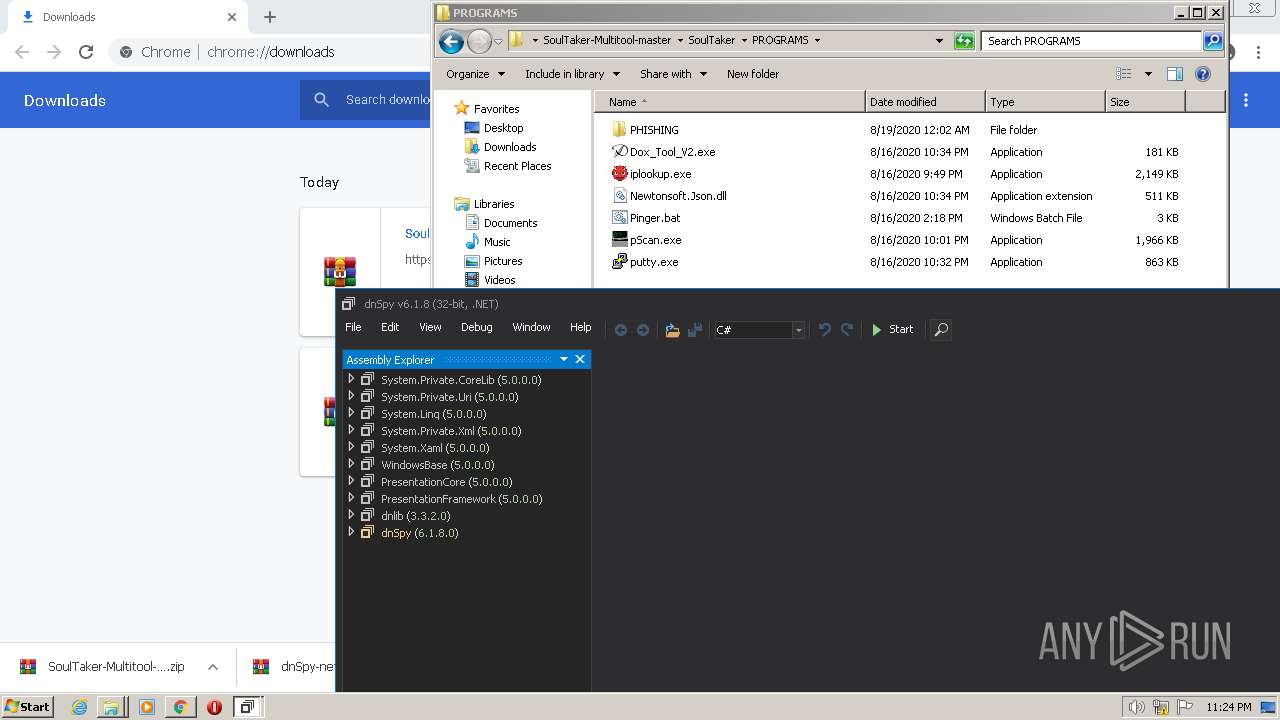Screen dimensions: 1280x720
Task: Select PresentationFramework (5.0.0.0) in tree
Action: (461, 499)
